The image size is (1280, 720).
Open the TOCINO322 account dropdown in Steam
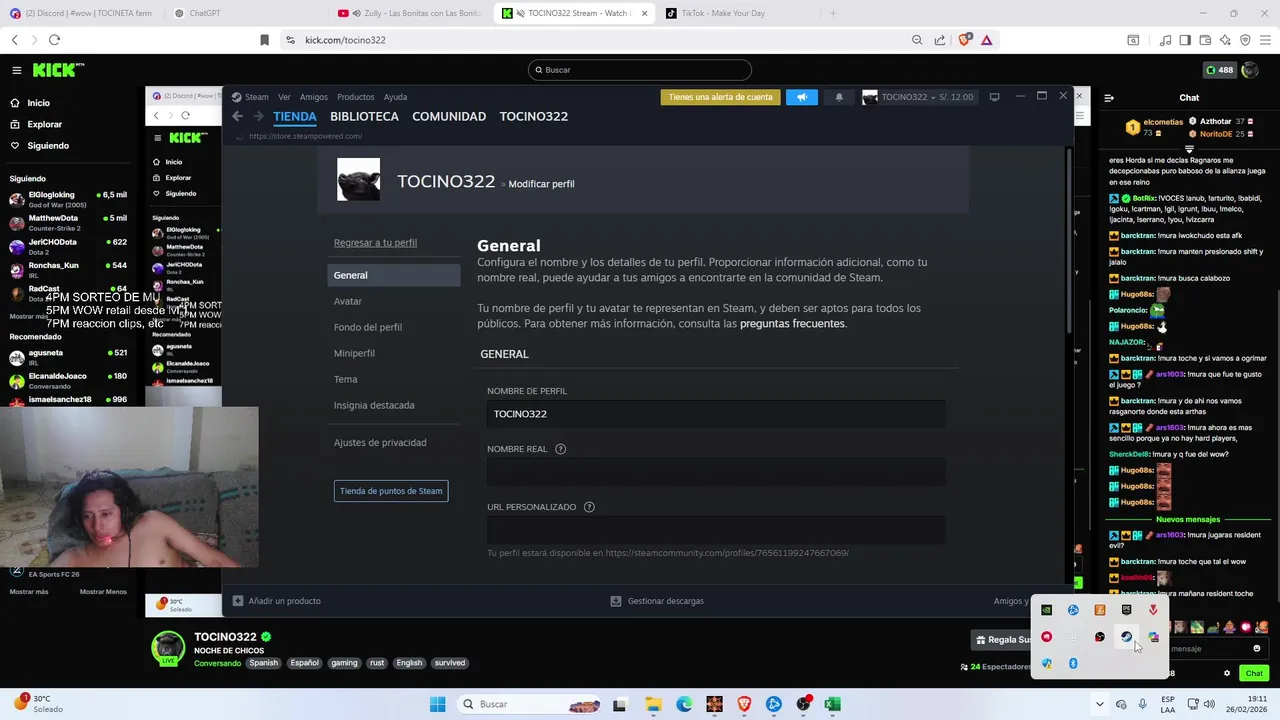(918, 97)
